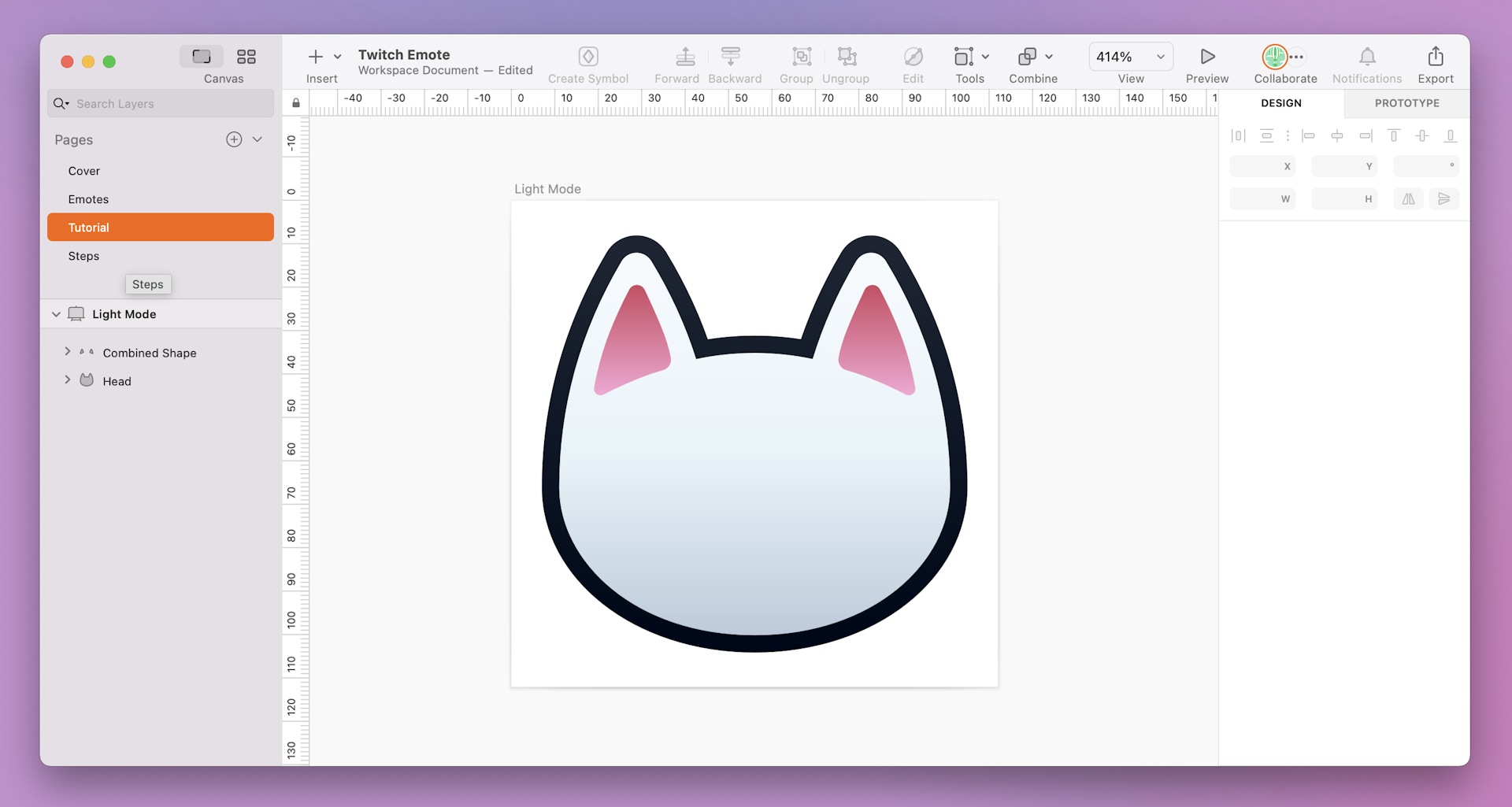Viewport: 1512px width, 807px height.
Task: Switch to the PROTOTYPE tab
Action: [1406, 103]
